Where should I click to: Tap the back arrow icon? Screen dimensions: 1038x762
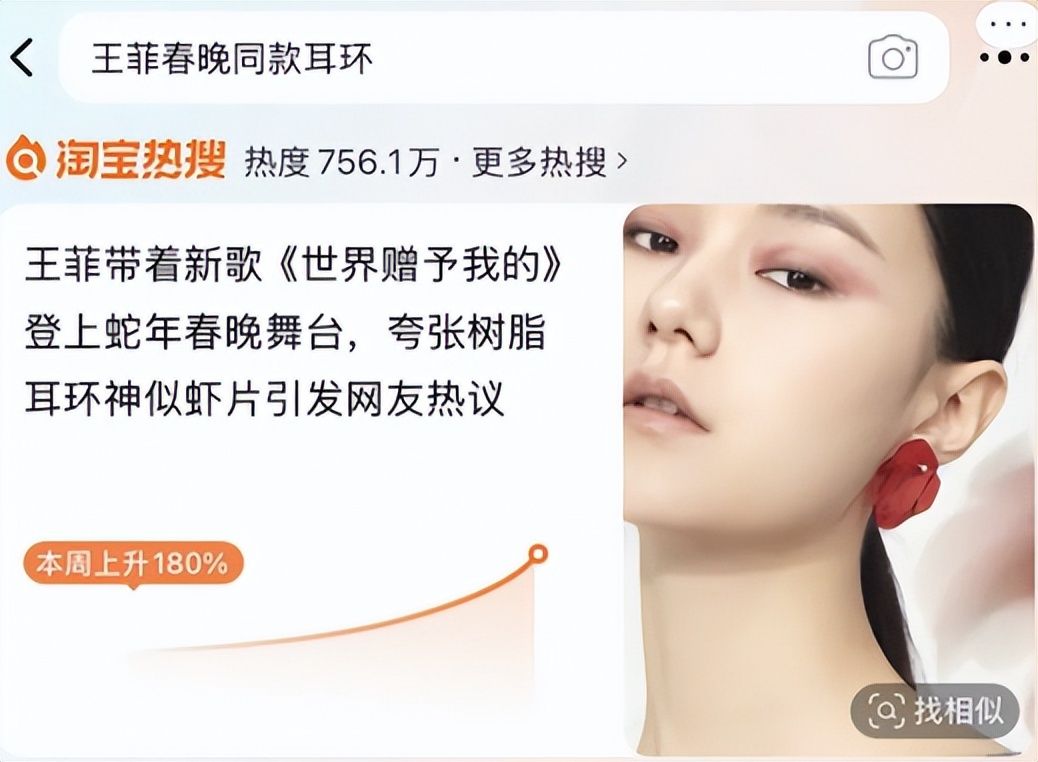(21, 58)
